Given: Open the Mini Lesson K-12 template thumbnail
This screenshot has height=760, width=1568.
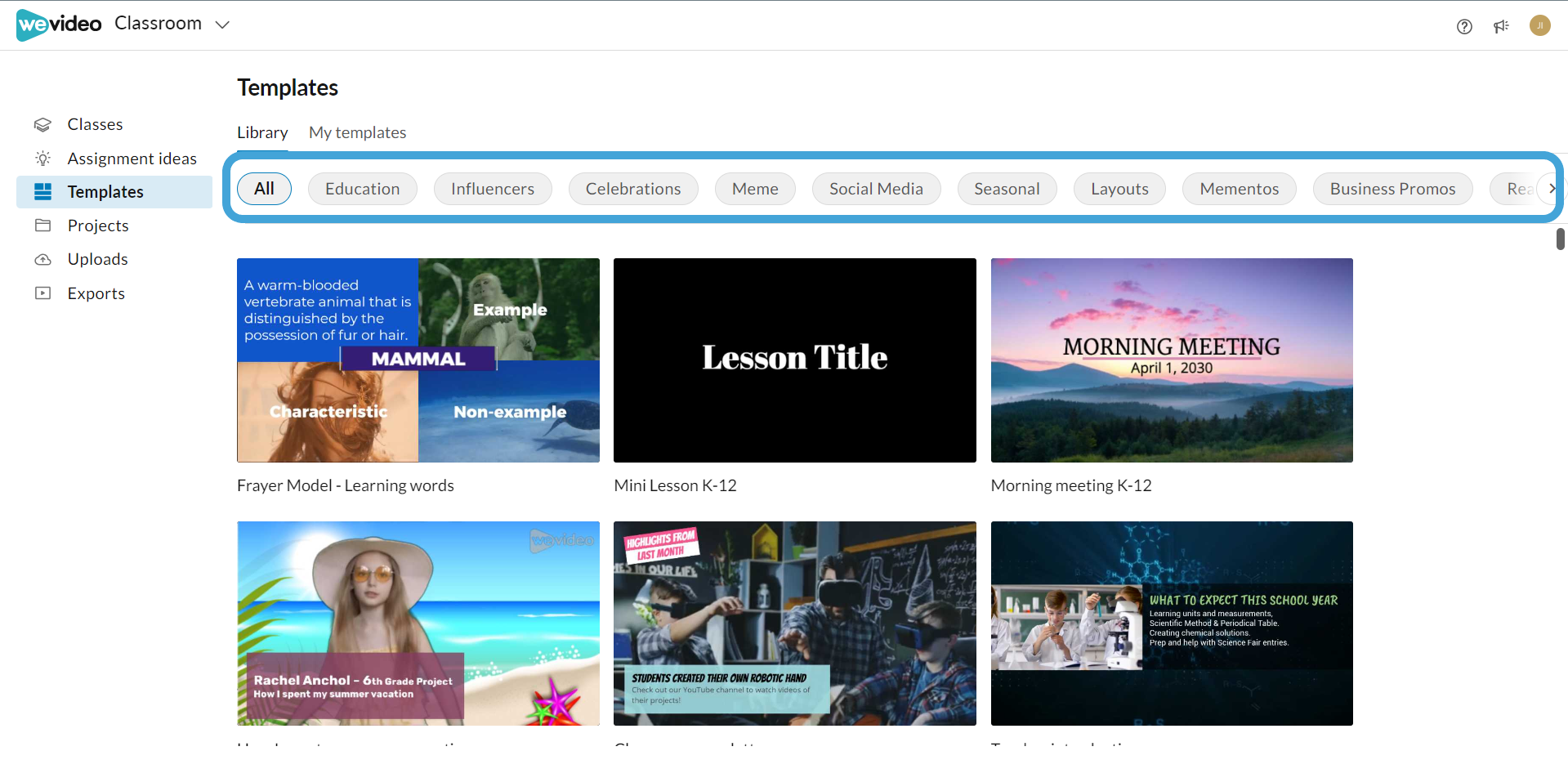Looking at the screenshot, I should (793, 360).
